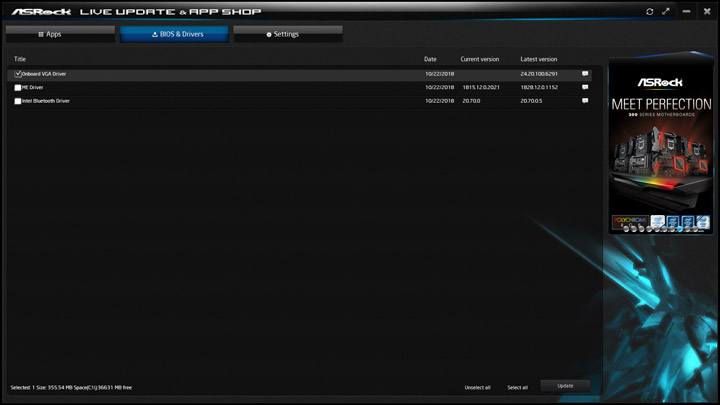Check the ME Driver checkbox
The image size is (720, 405).
pos(18,88)
